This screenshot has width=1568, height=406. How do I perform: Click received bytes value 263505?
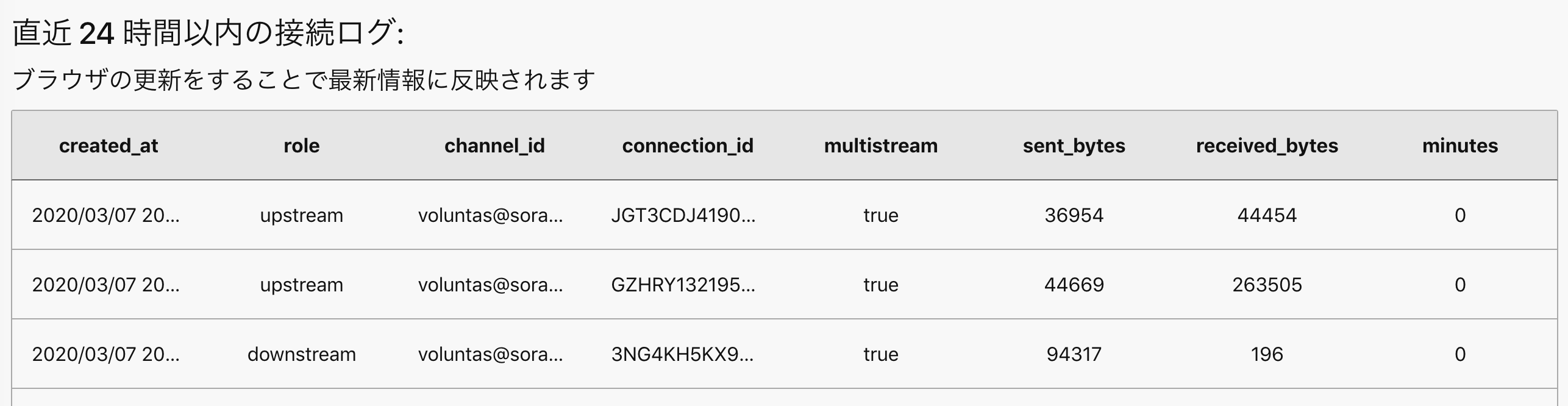pos(1267,285)
